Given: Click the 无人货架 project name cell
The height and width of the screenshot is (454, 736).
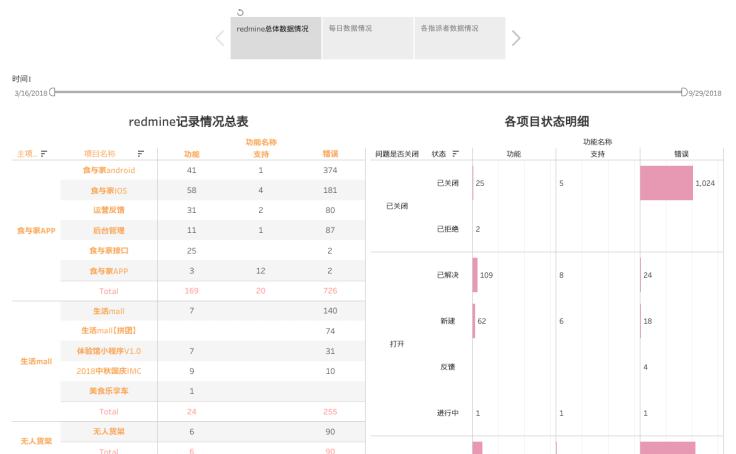Looking at the screenshot, I should pos(108,431).
